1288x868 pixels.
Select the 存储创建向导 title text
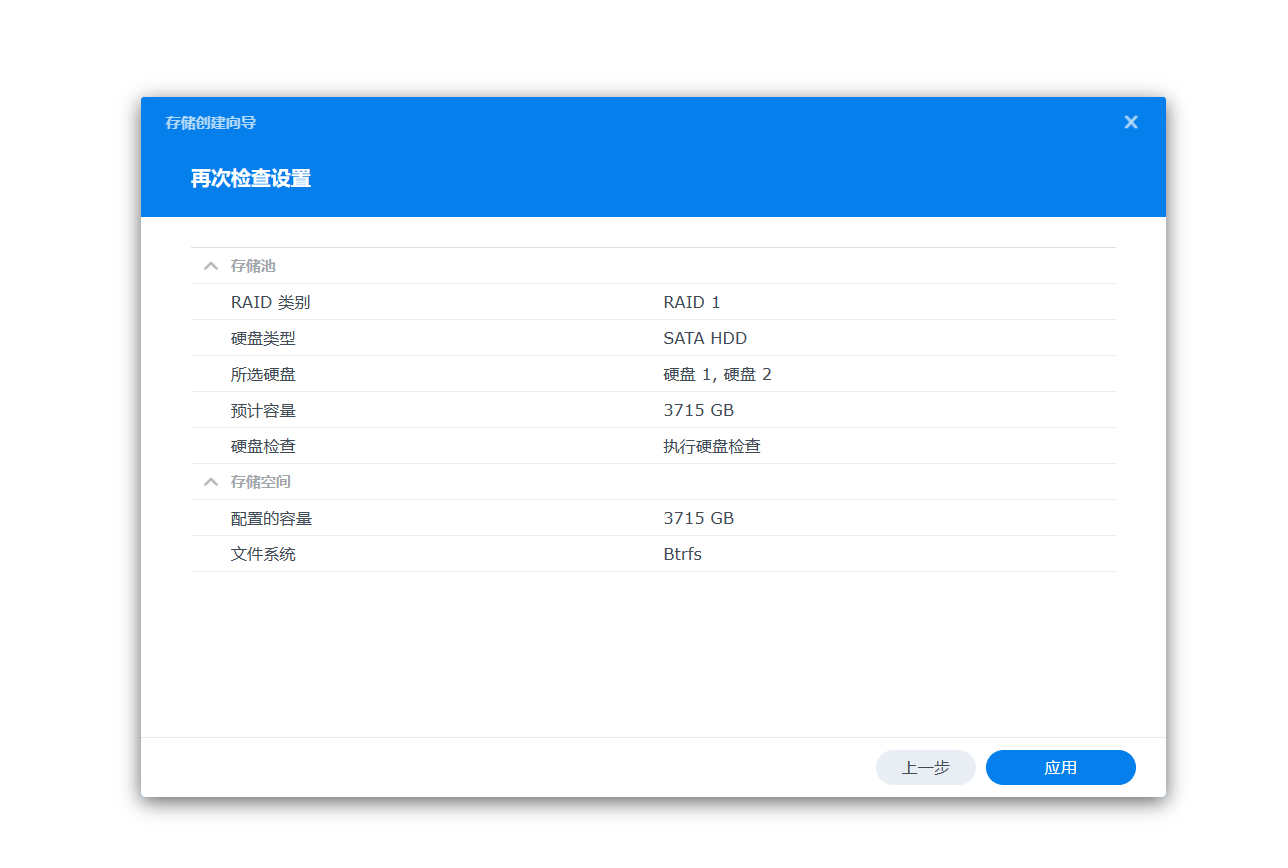click(x=211, y=122)
